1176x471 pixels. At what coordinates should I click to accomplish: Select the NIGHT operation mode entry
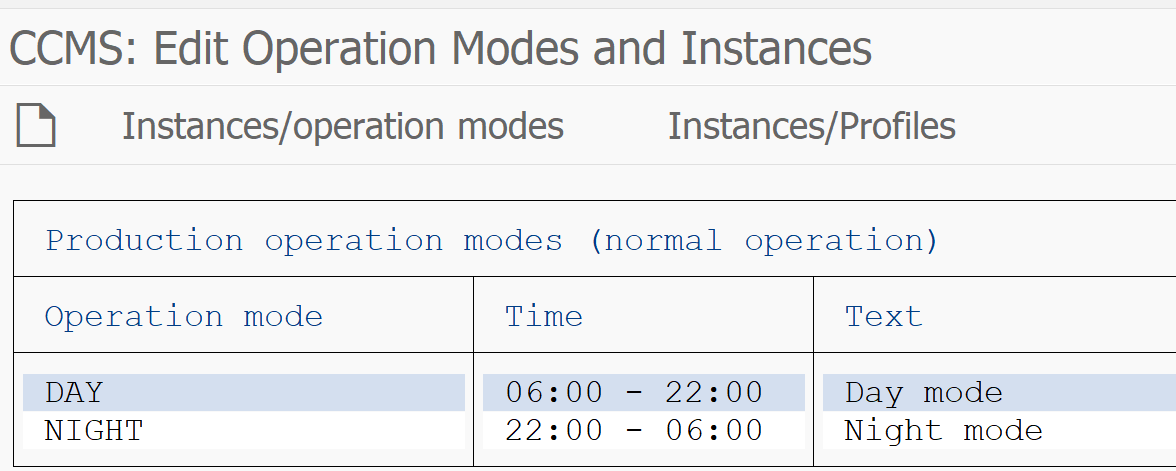[94, 430]
